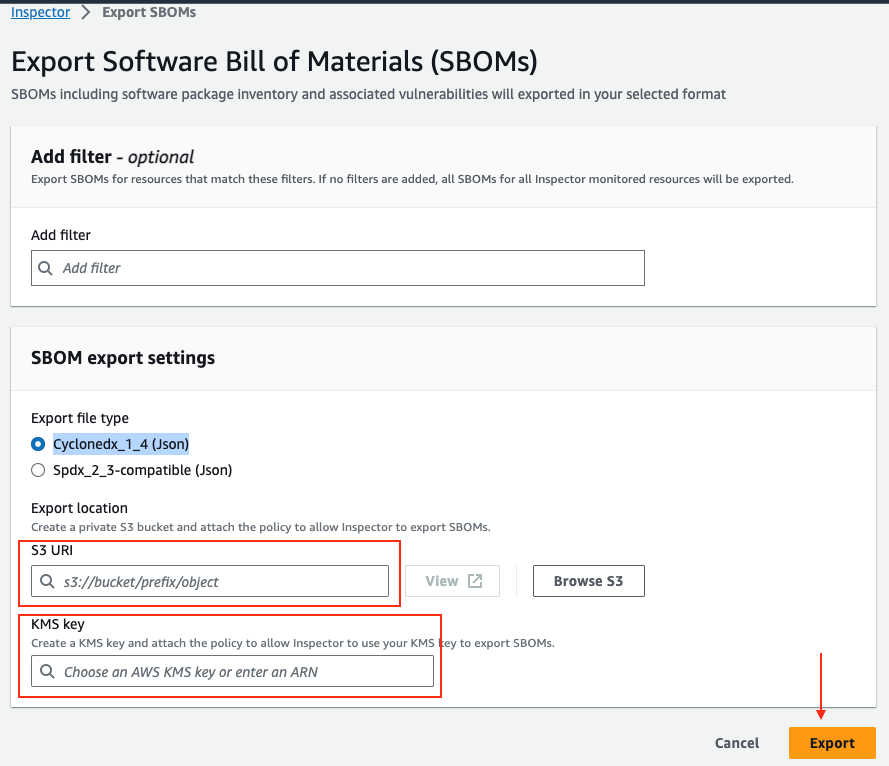Click the search icon in the KMS key field

(x=47, y=671)
